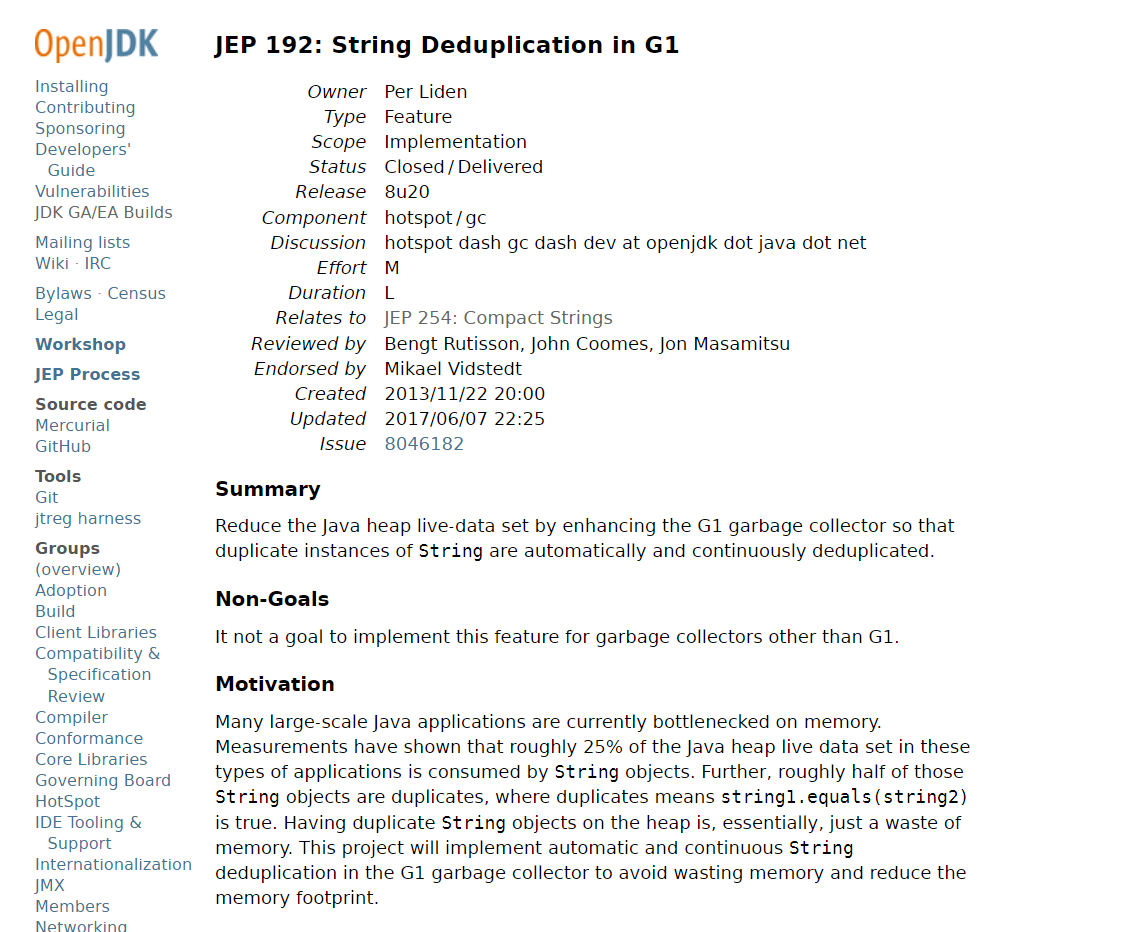
Task: Open issue 8046182
Action: pyautogui.click(x=424, y=444)
